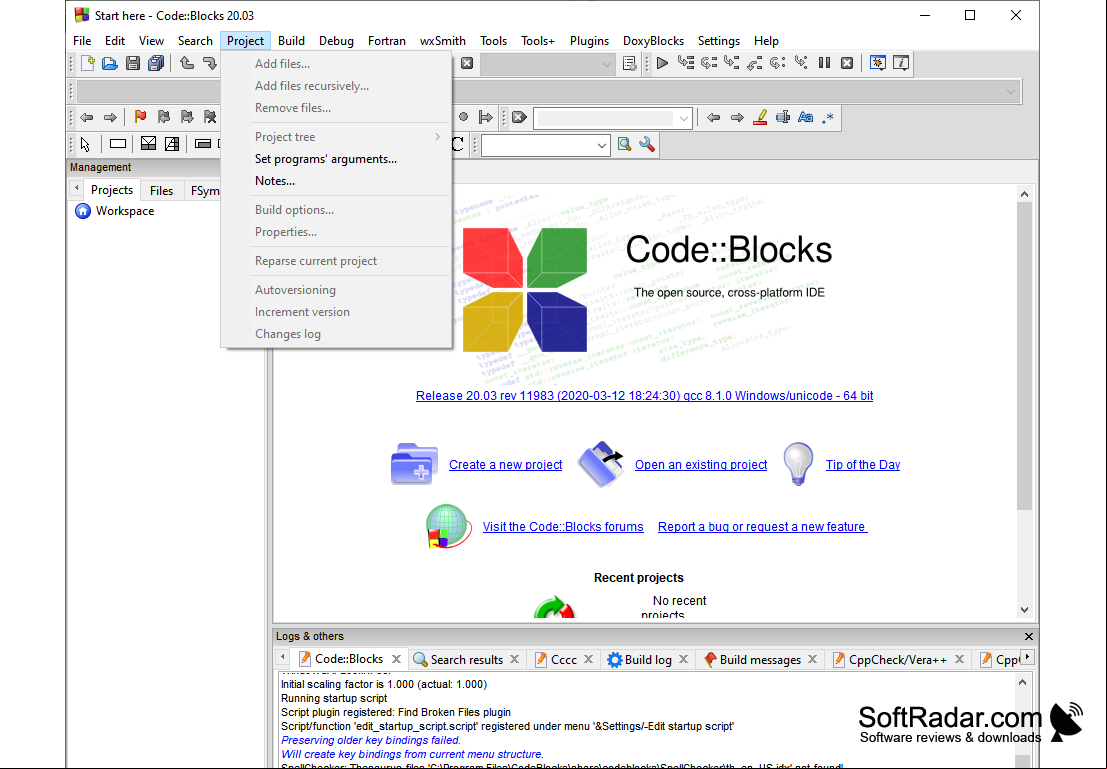Click the Create a new project link
The height and width of the screenshot is (769, 1107).
(505, 465)
